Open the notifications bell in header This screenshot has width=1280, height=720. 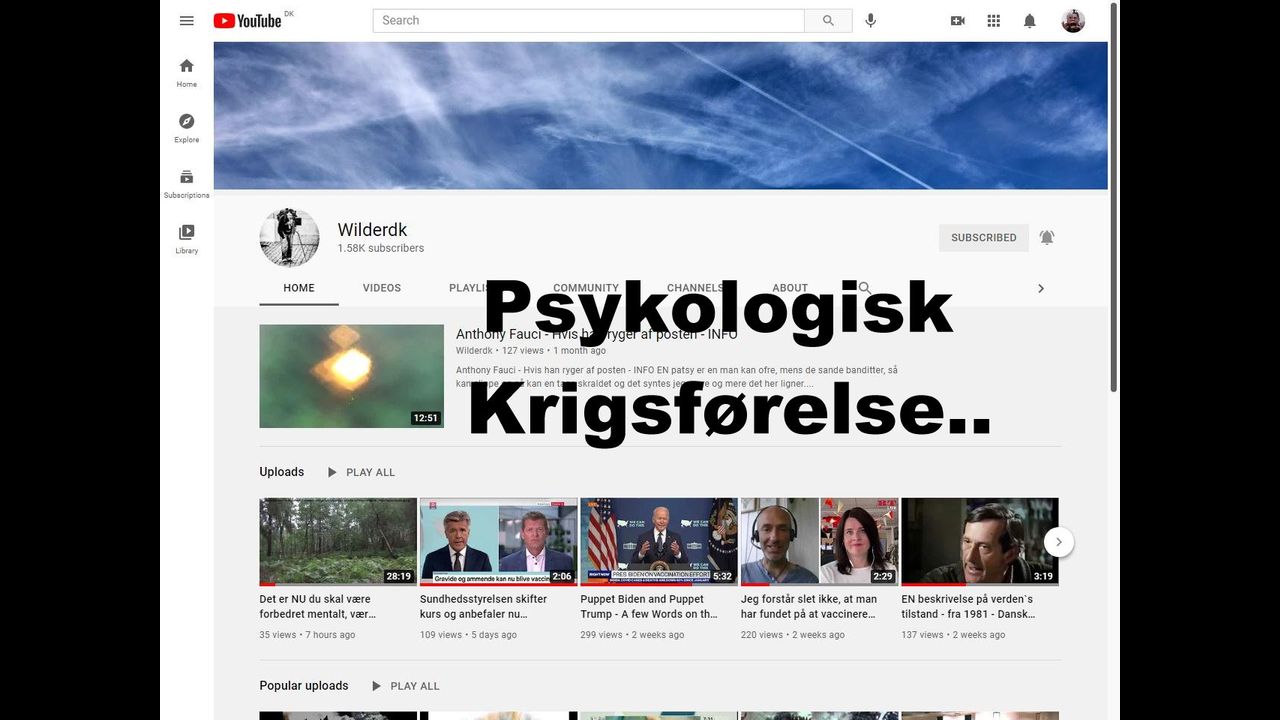pos(1029,20)
